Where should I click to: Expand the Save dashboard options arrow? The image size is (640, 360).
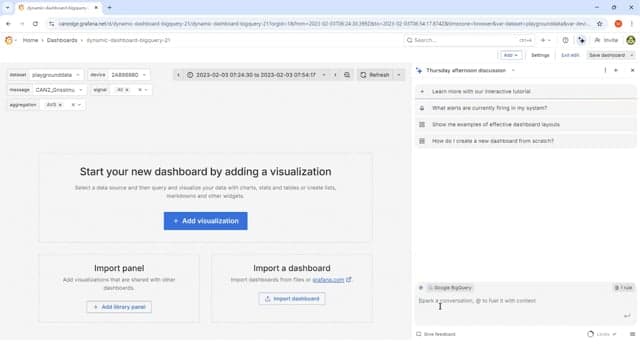(632, 55)
